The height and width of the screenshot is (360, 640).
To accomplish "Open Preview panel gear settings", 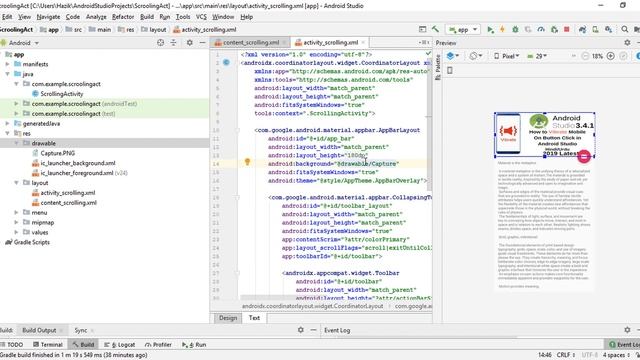I will pos(627,42).
